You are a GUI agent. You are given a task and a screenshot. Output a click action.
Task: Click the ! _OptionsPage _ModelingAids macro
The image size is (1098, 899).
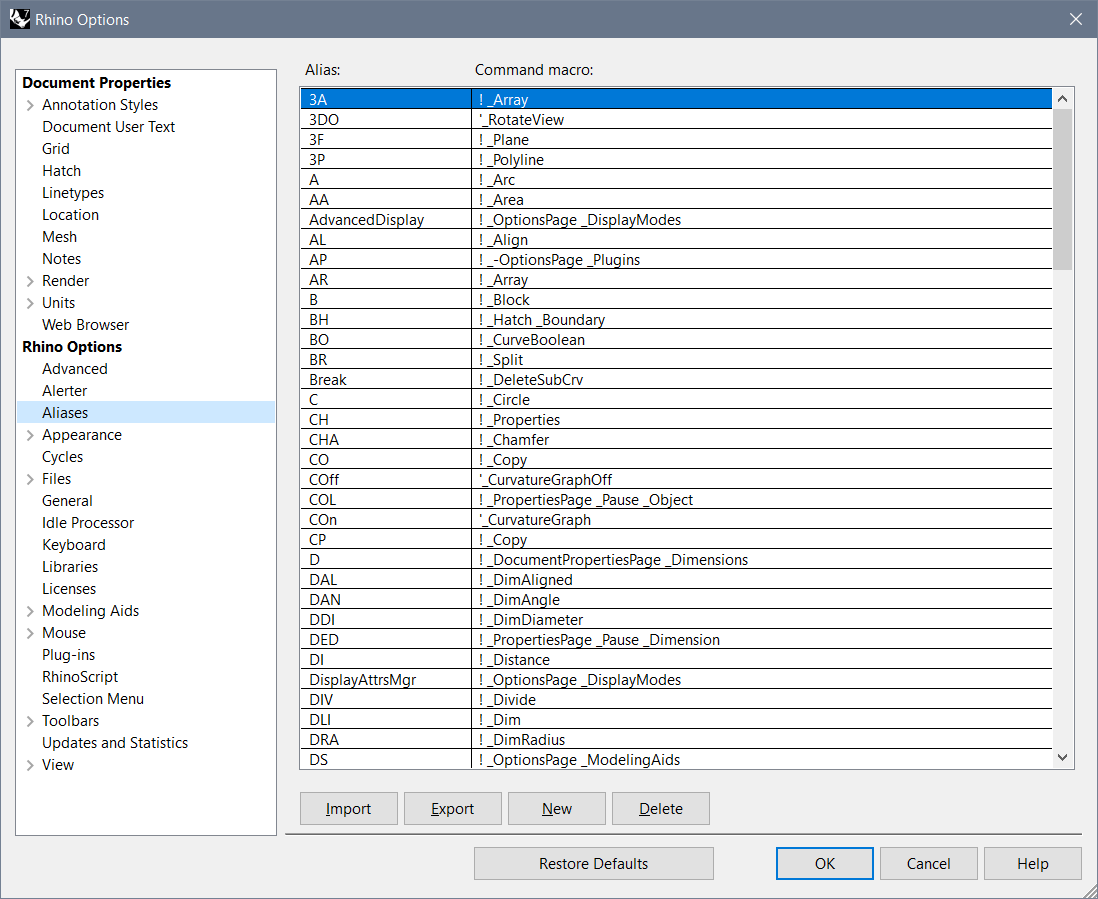coord(762,760)
